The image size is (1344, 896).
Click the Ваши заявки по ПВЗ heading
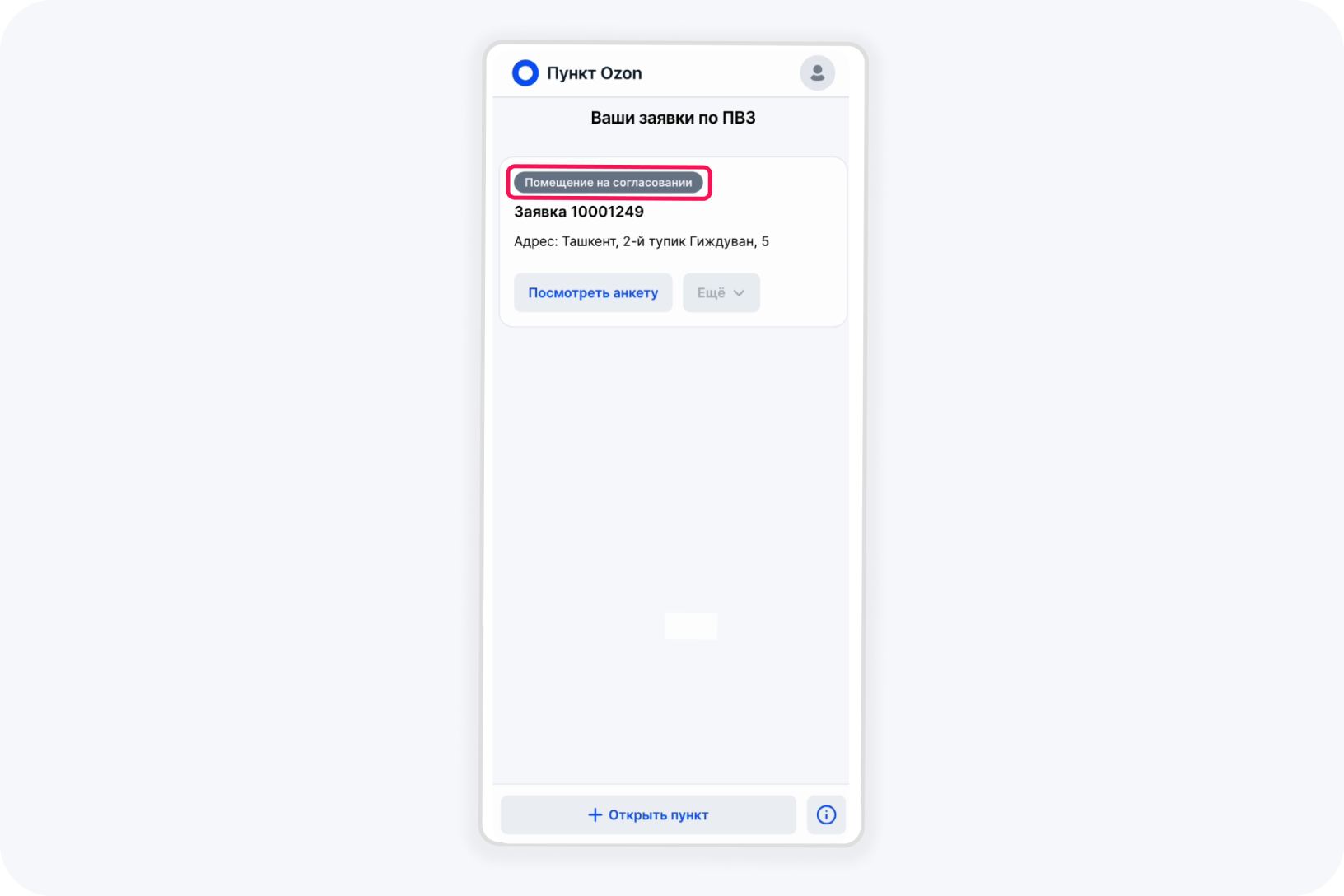point(673,118)
